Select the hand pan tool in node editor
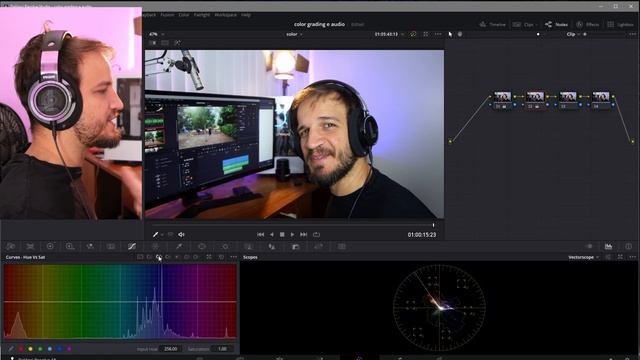The width and height of the screenshot is (640, 360). tap(460, 34)
